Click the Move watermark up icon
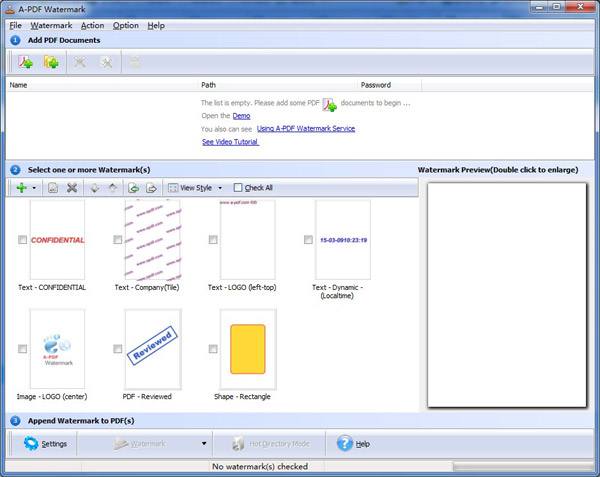The height and width of the screenshot is (477, 600). [112, 188]
